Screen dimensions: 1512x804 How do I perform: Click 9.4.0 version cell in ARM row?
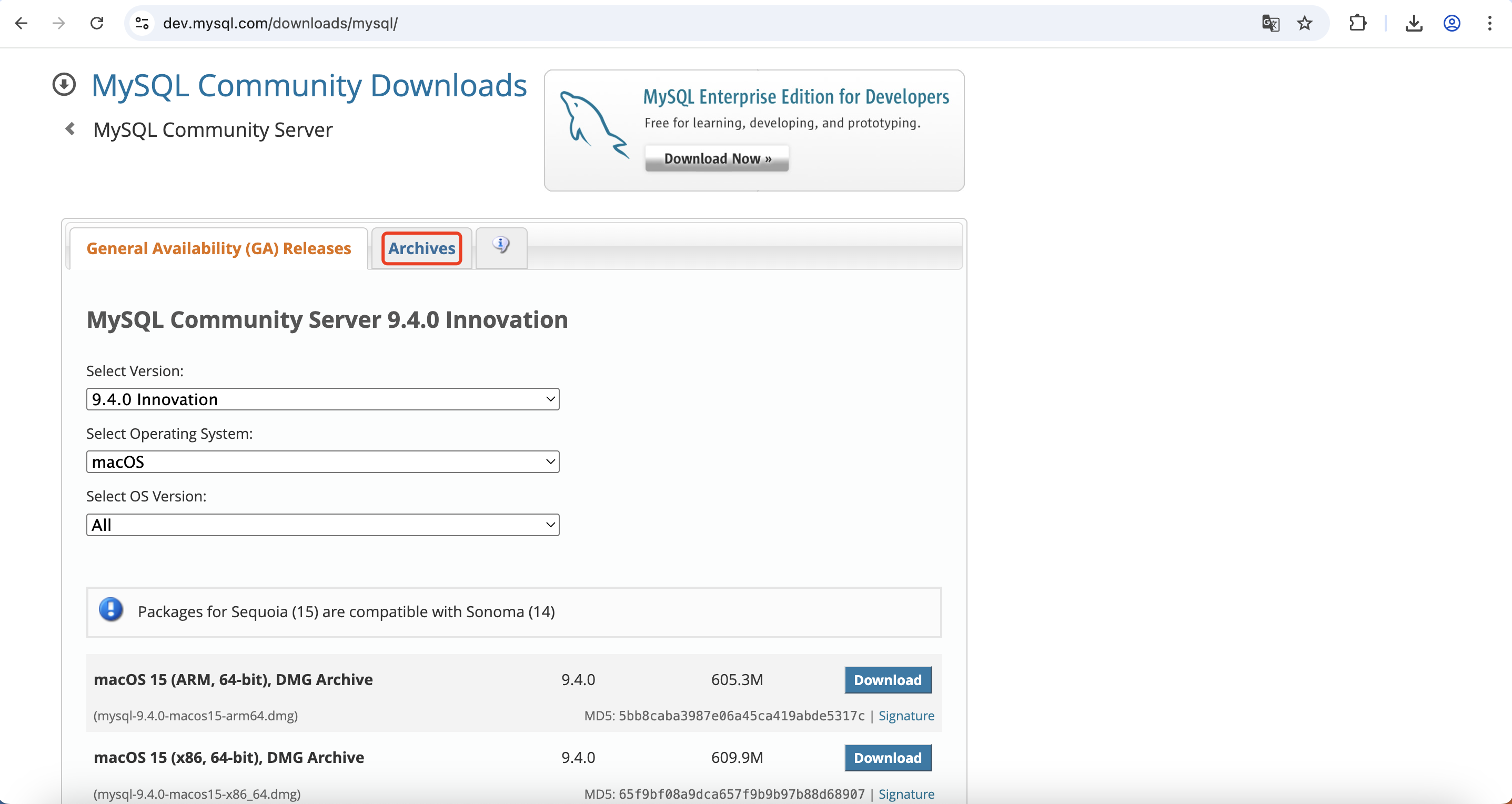[x=578, y=680]
